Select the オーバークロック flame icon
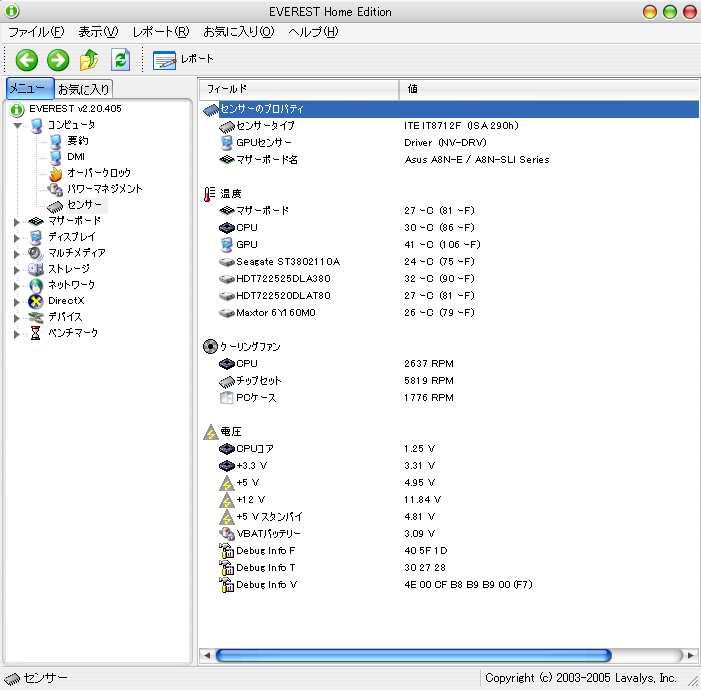 point(55,174)
